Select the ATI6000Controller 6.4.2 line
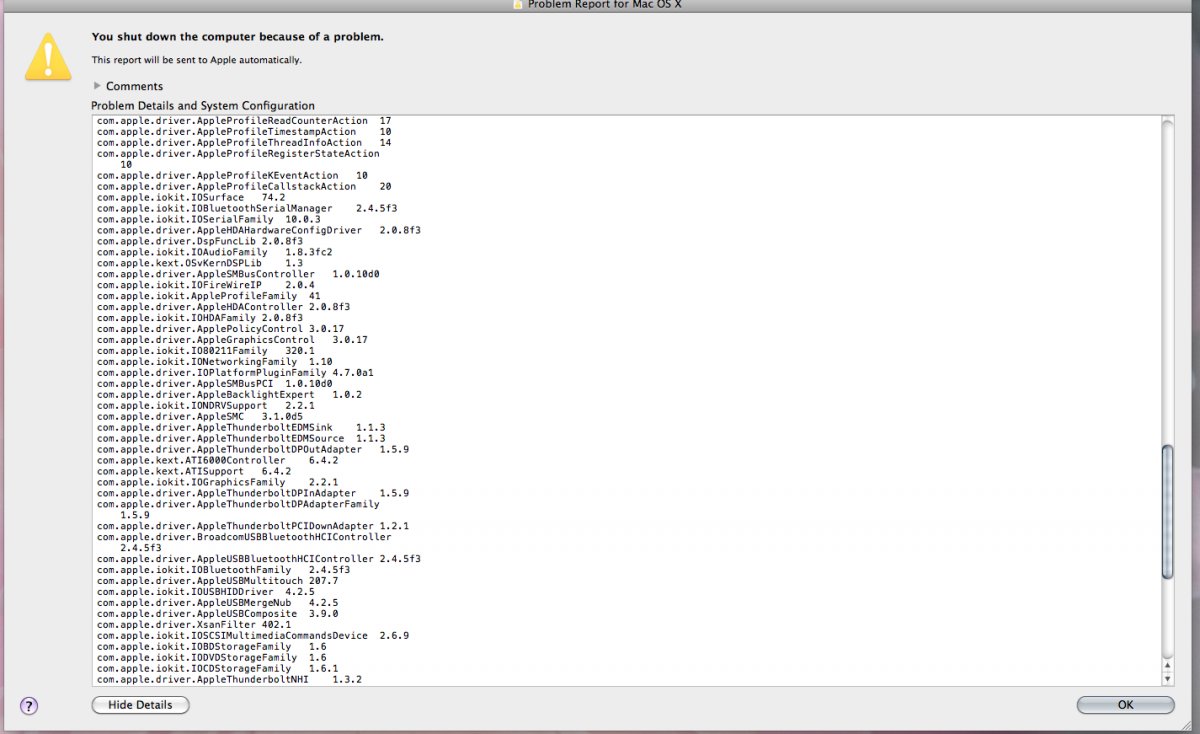Screen dimensions: 1200x734 point(218,461)
